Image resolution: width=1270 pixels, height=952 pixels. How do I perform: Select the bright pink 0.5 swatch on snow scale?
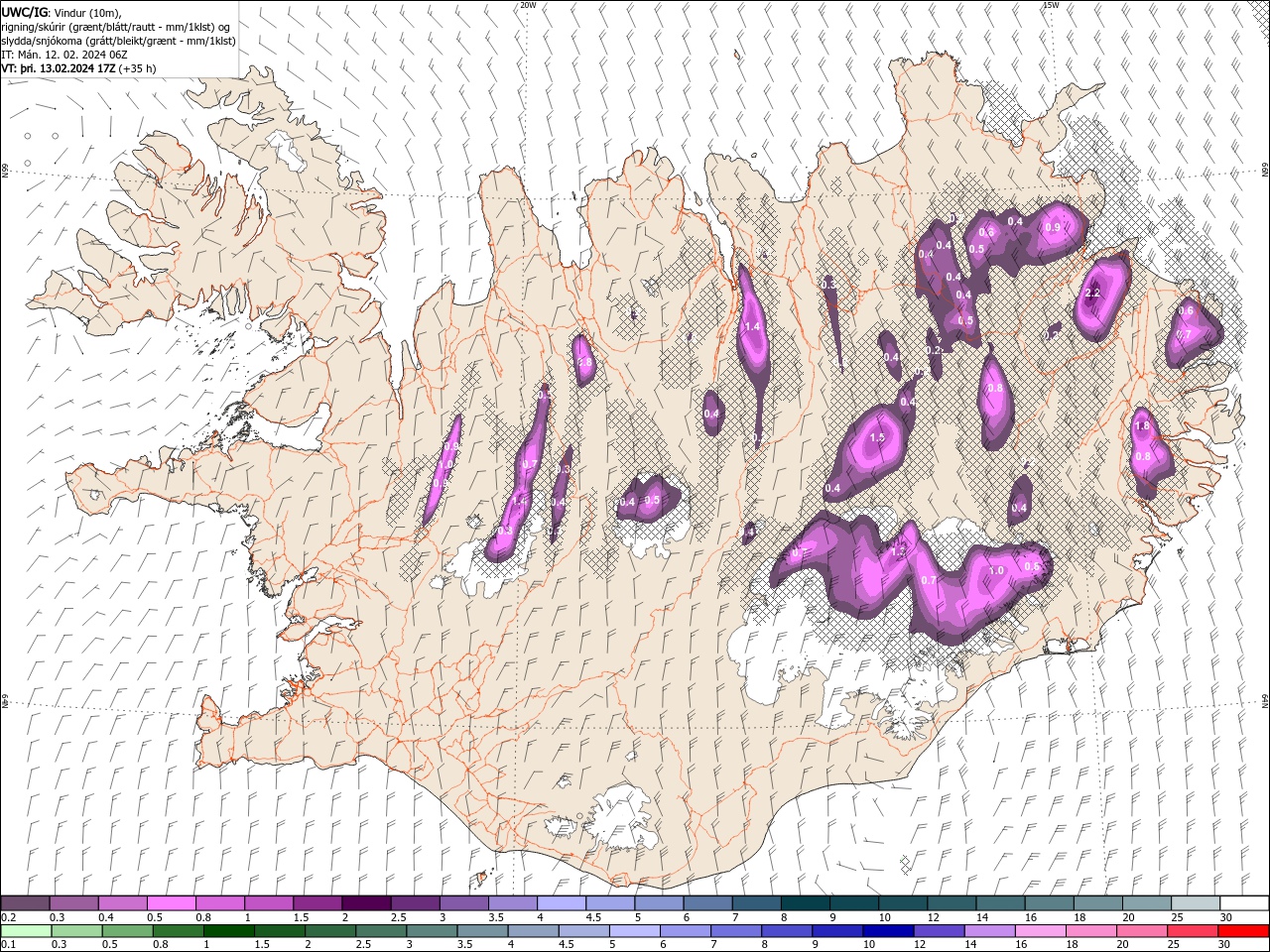[171, 903]
